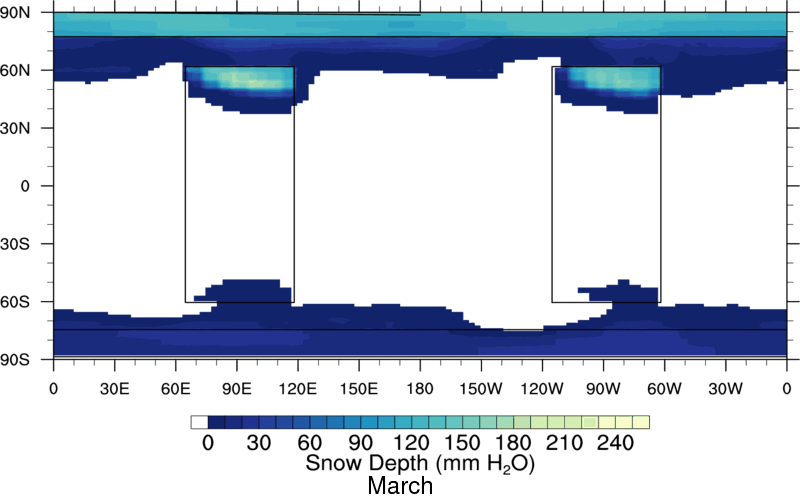Screen dimensions: 800x500
Task: Click the colorbar 120 value label
Action: (x=412, y=442)
